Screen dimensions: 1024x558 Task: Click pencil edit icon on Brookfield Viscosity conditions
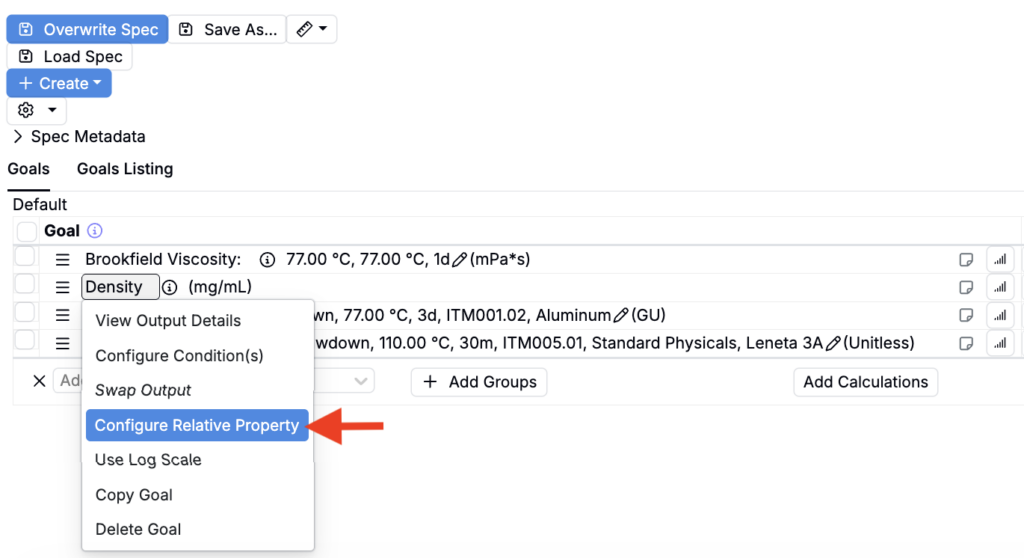pyautogui.click(x=459, y=260)
